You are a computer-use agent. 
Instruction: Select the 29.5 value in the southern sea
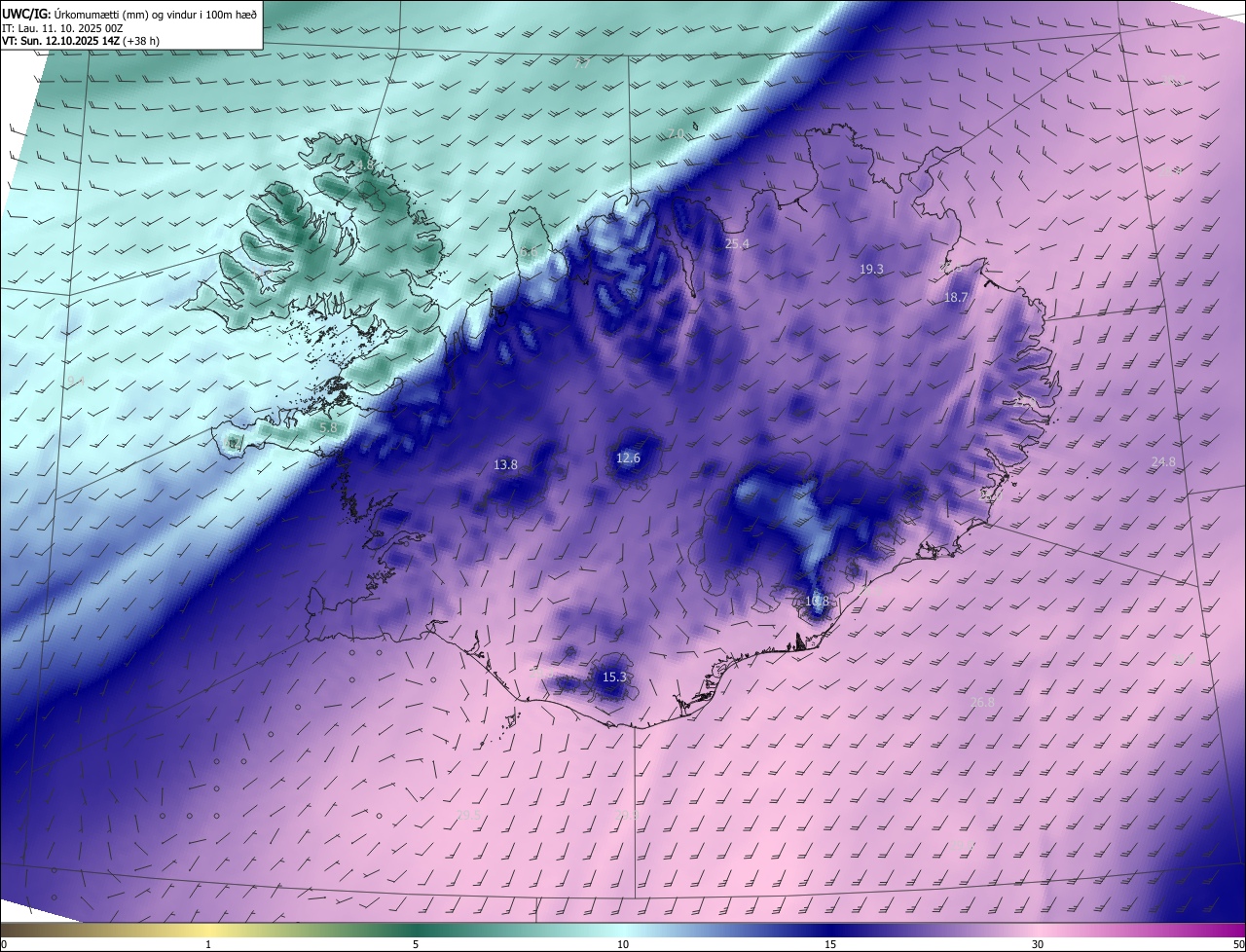[x=468, y=816]
